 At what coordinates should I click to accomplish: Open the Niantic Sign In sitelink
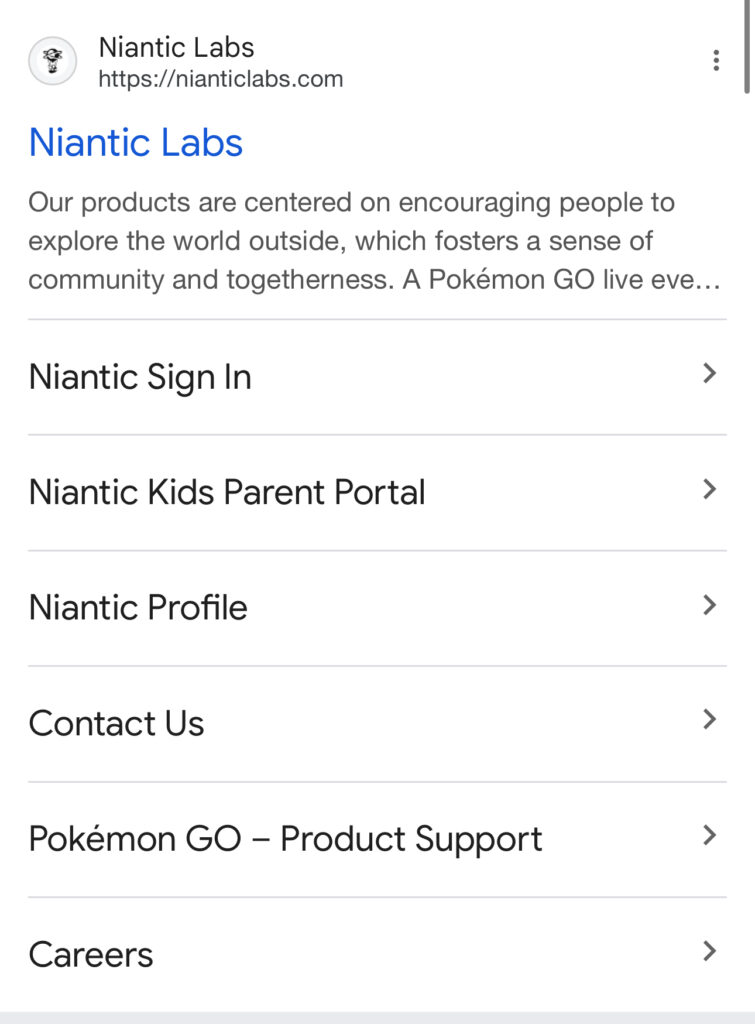coord(140,378)
